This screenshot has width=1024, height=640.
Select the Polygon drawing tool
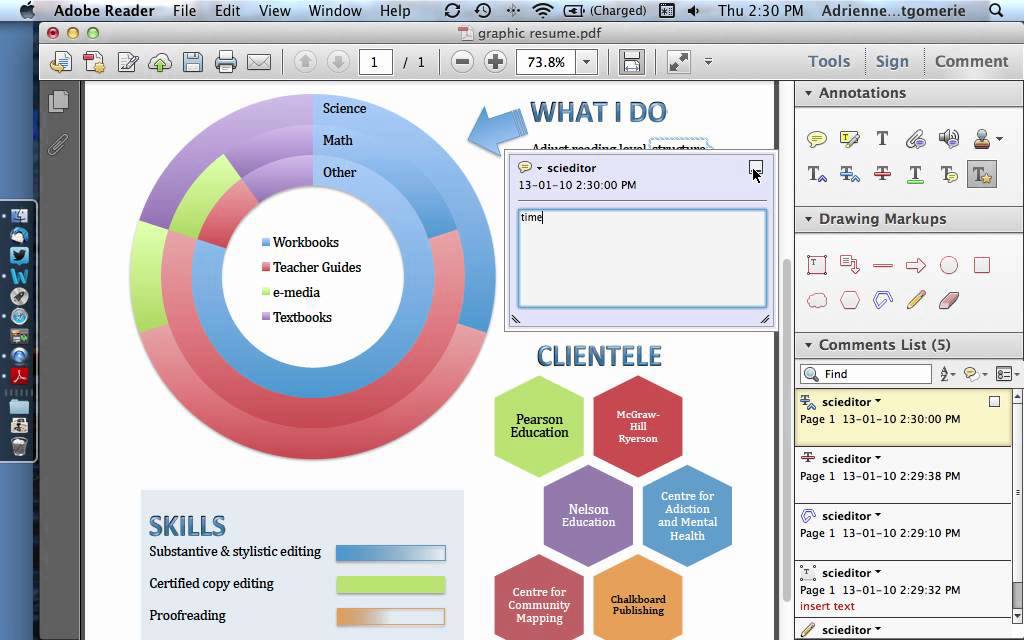click(849, 300)
